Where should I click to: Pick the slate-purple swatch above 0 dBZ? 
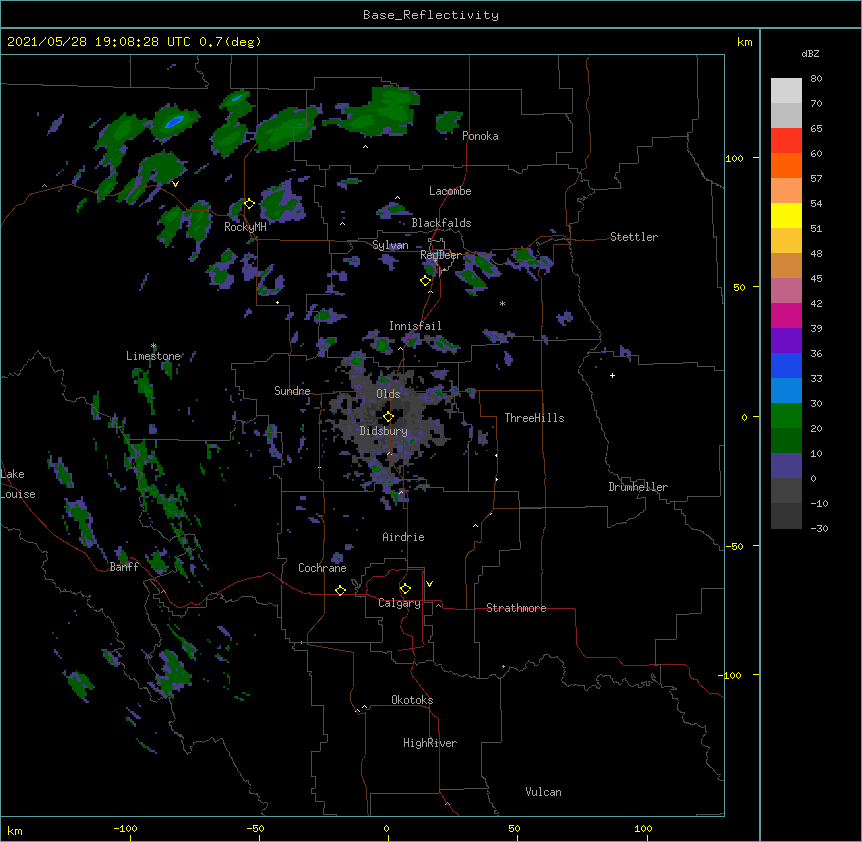[x=786, y=466]
